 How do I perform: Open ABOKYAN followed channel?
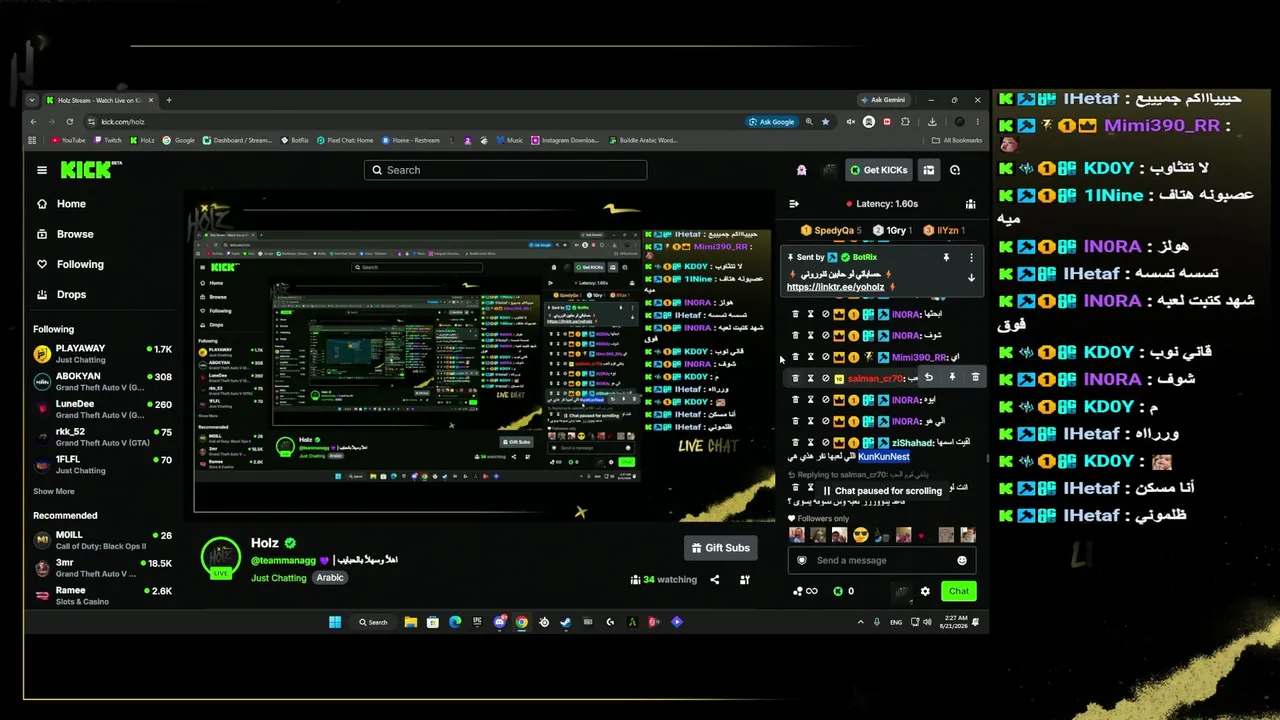coord(103,381)
